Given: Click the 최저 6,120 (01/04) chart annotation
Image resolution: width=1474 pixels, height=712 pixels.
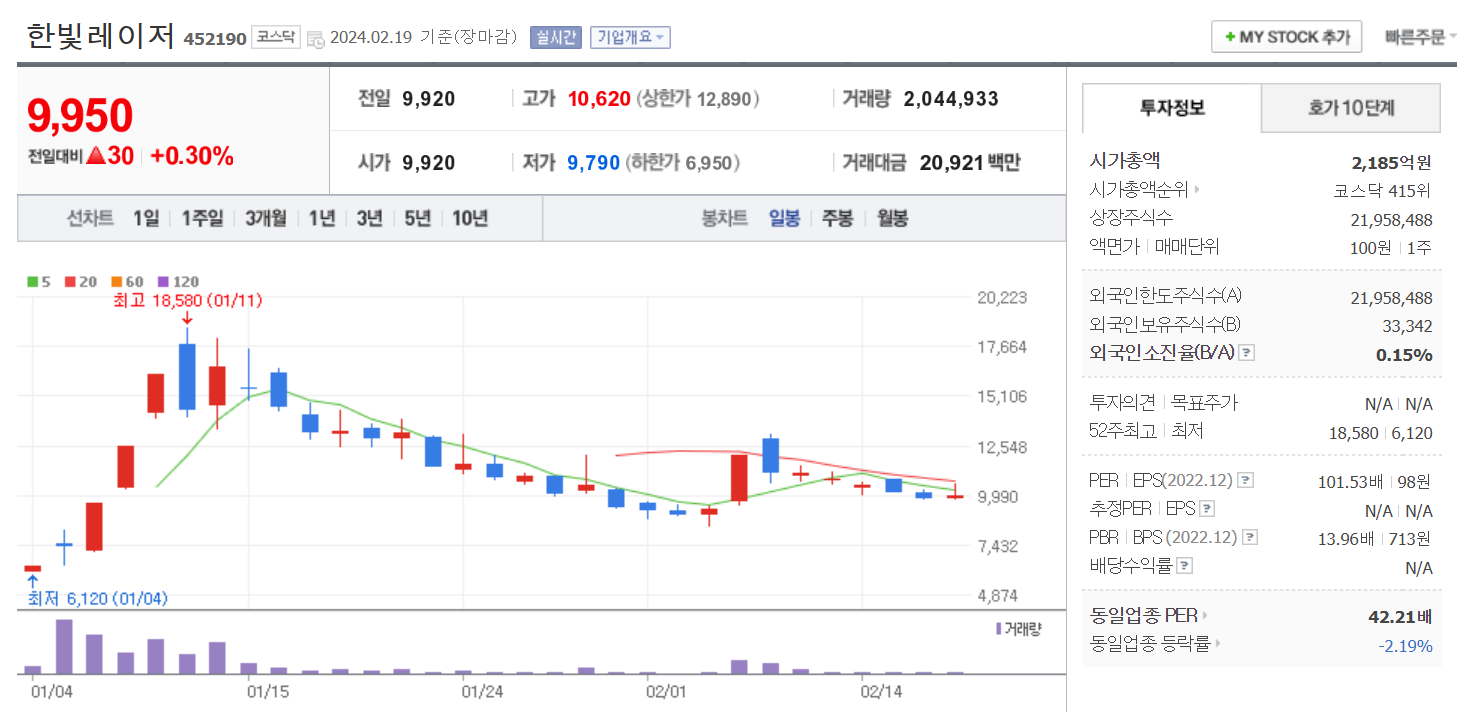Looking at the screenshot, I should pyautogui.click(x=98, y=598).
